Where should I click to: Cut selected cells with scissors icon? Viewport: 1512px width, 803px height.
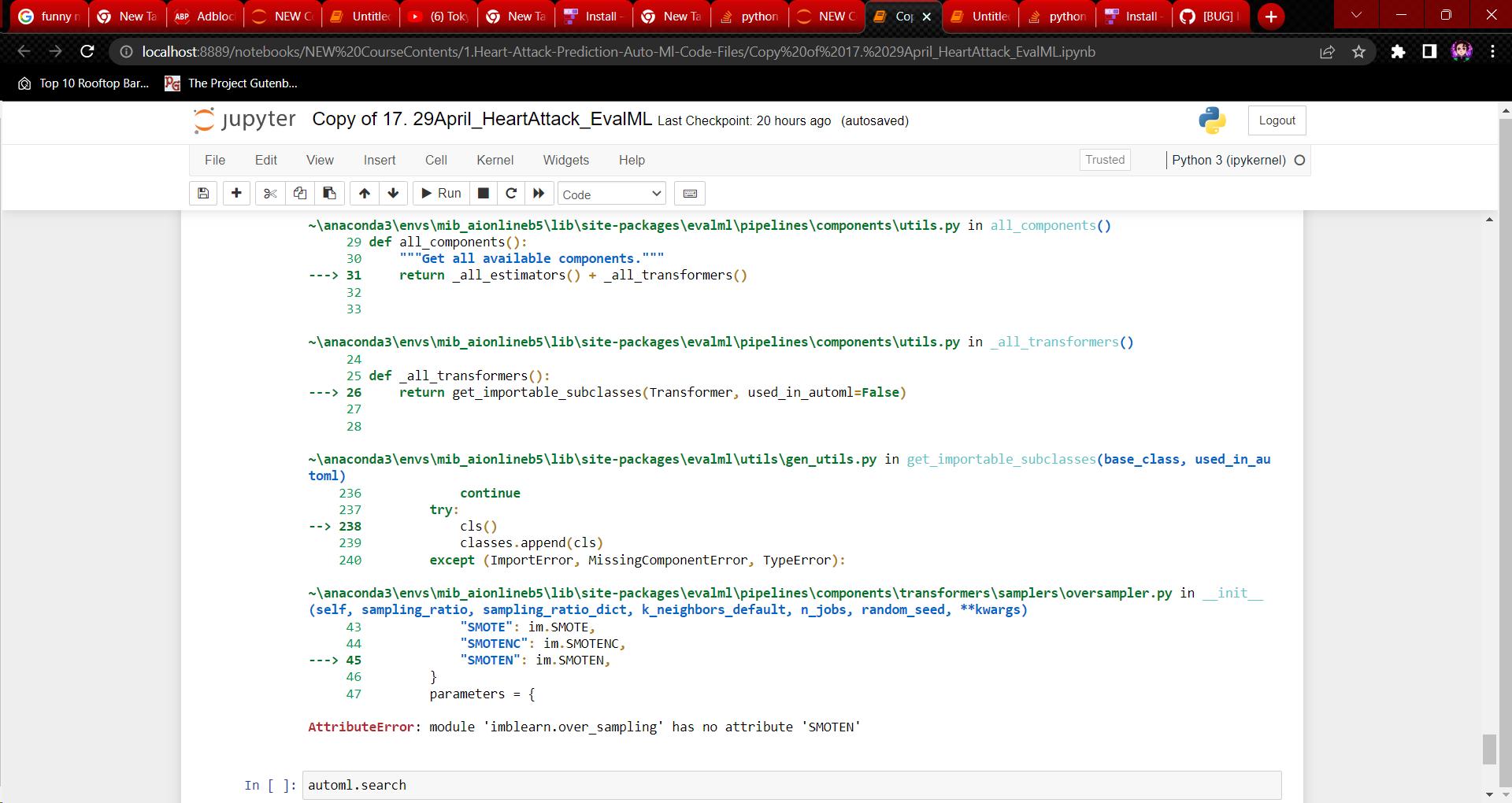click(x=270, y=194)
